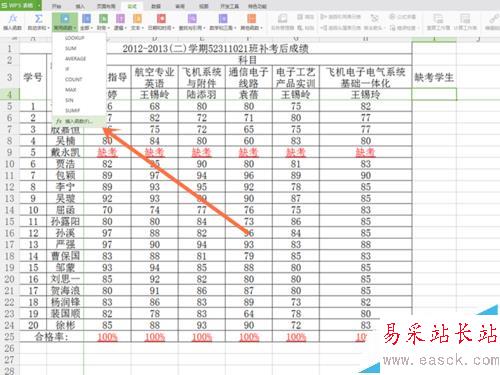The width and height of the screenshot is (500, 375).
Task: Select row header 9
Action: point(10,152)
